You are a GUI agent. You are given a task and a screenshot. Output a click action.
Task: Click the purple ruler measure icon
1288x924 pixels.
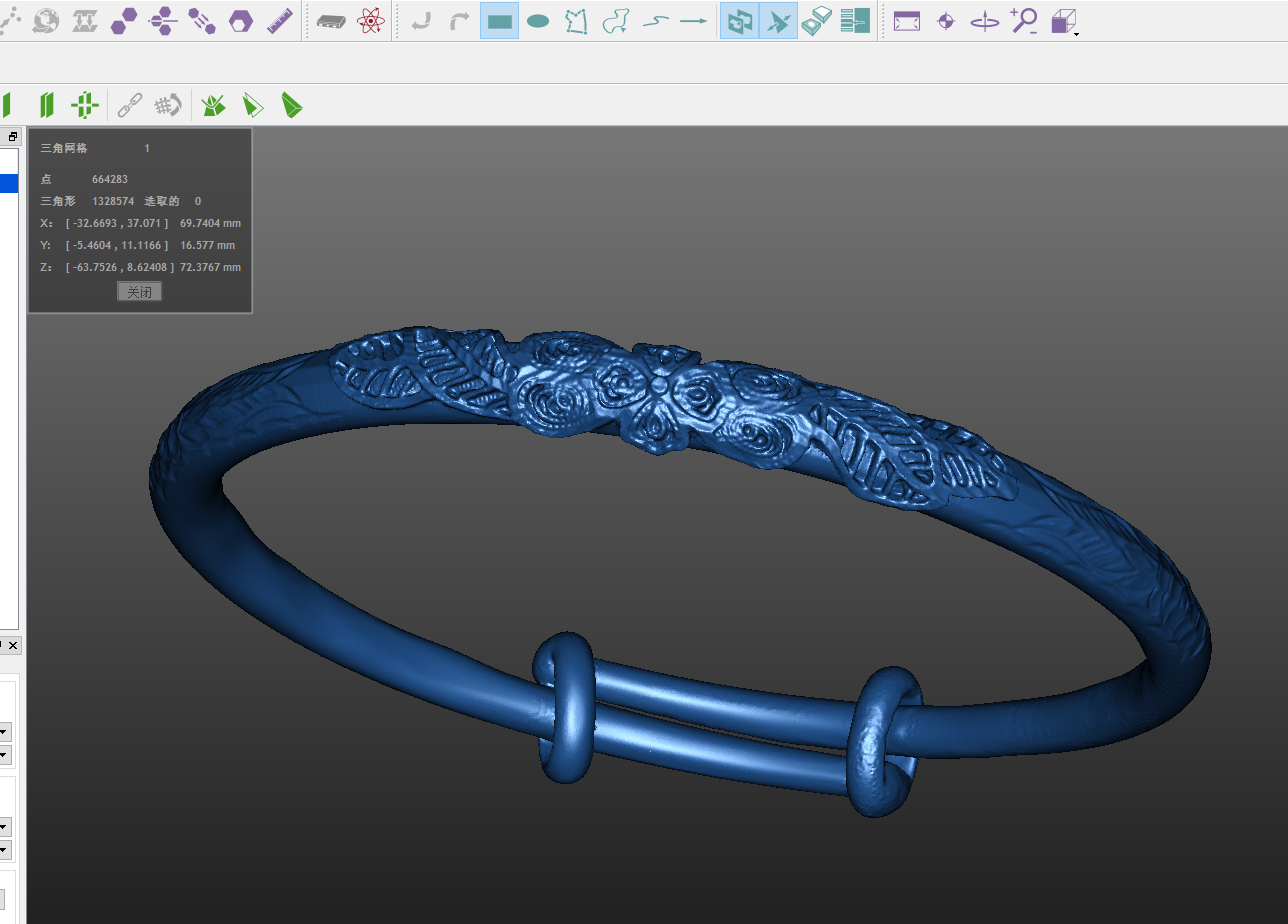pyautogui.click(x=279, y=21)
